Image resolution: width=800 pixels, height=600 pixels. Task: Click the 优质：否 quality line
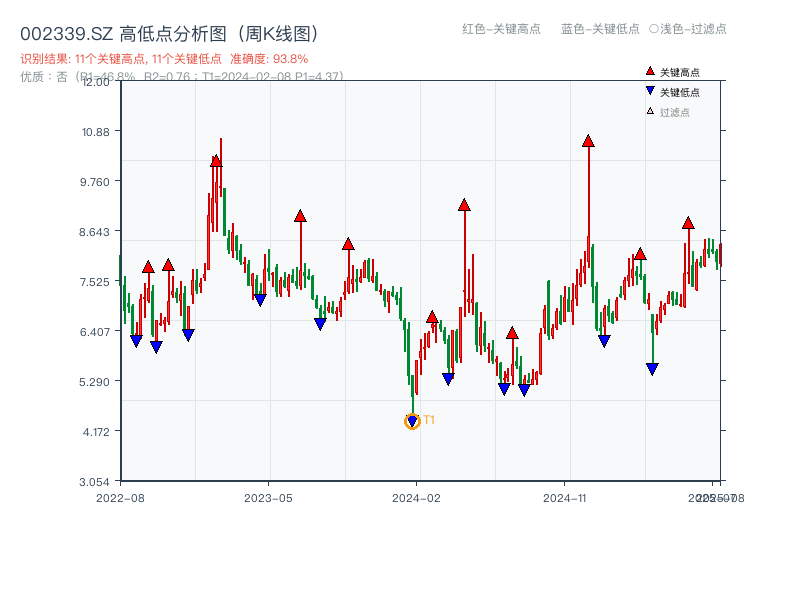pyautogui.click(x=182, y=77)
